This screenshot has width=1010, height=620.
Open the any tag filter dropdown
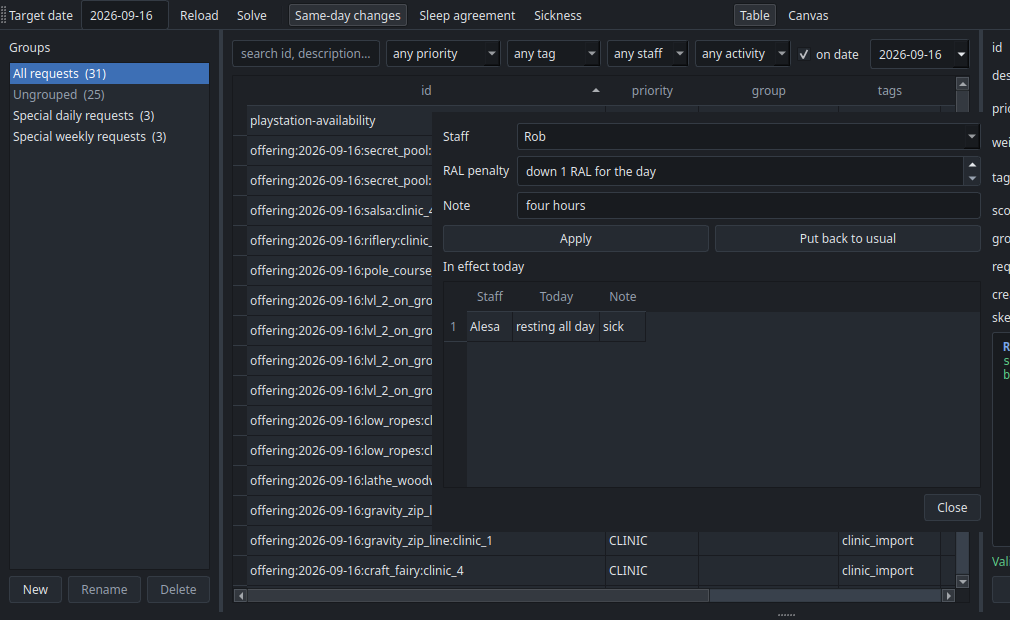pyautogui.click(x=553, y=54)
